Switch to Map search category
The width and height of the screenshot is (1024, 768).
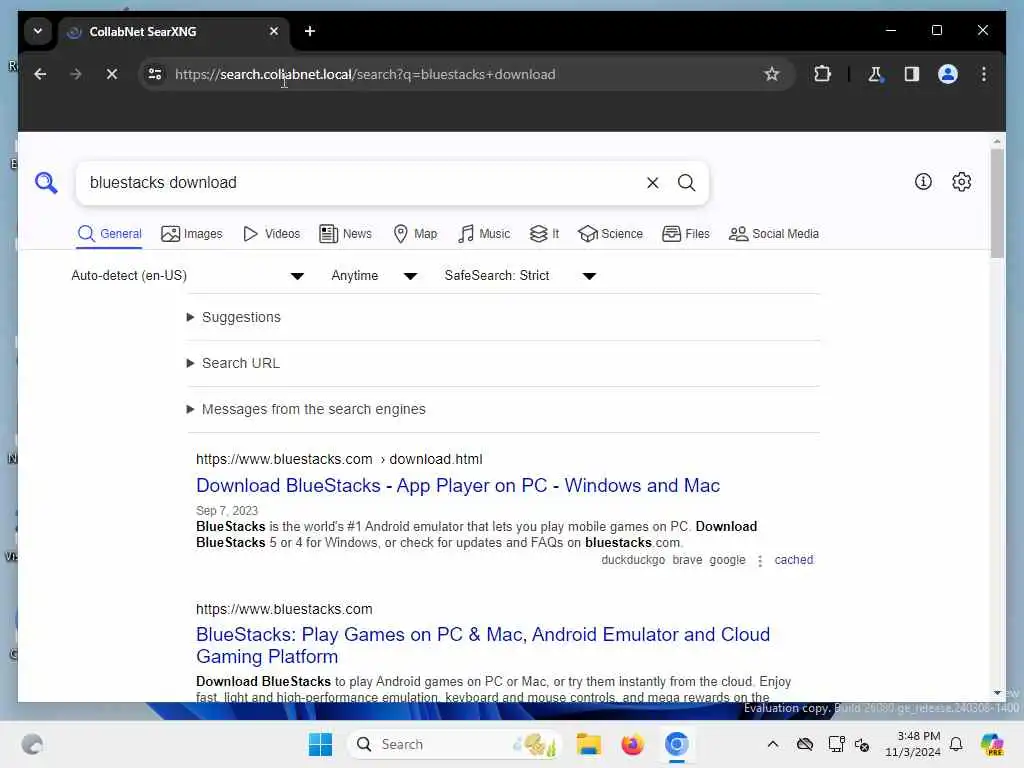415,234
